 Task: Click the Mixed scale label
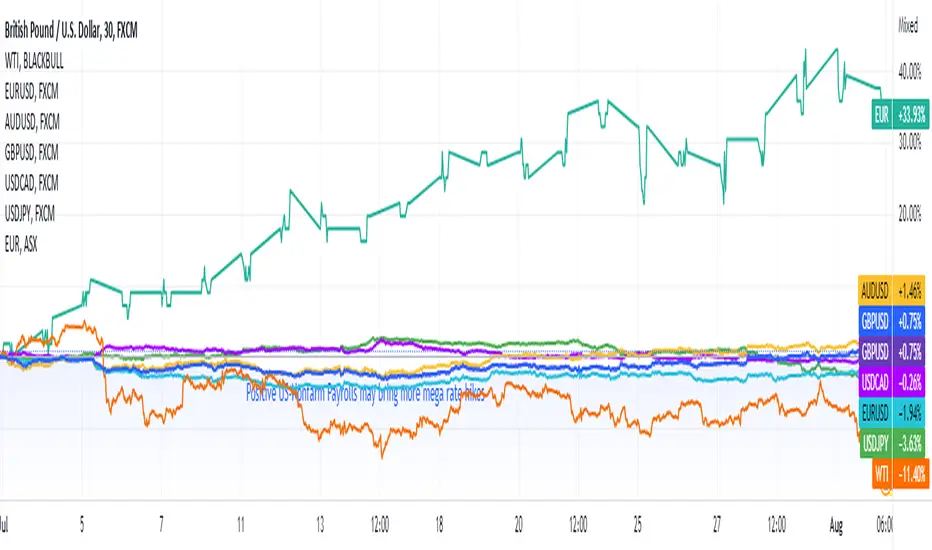pos(908,26)
